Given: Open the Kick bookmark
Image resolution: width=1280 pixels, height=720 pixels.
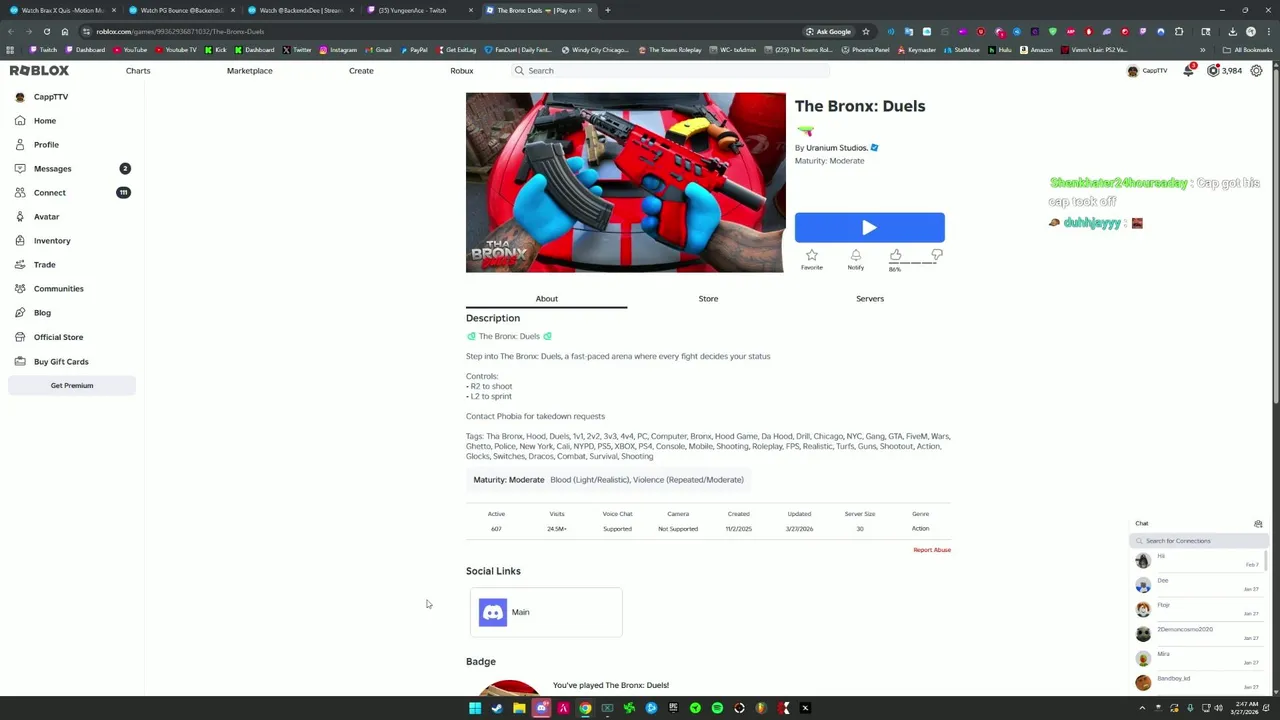Looking at the screenshot, I should [215, 50].
